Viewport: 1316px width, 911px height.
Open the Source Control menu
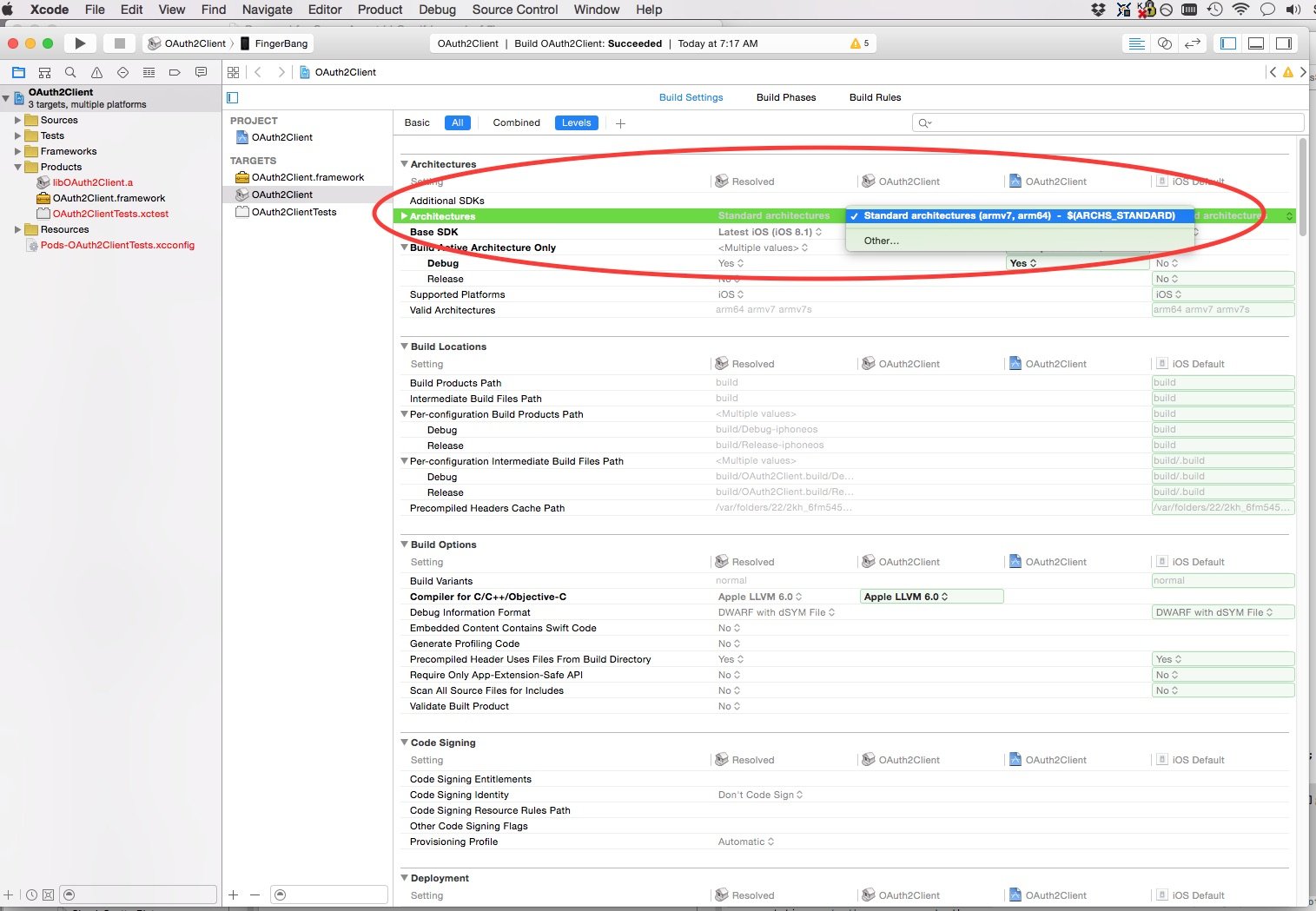515,10
